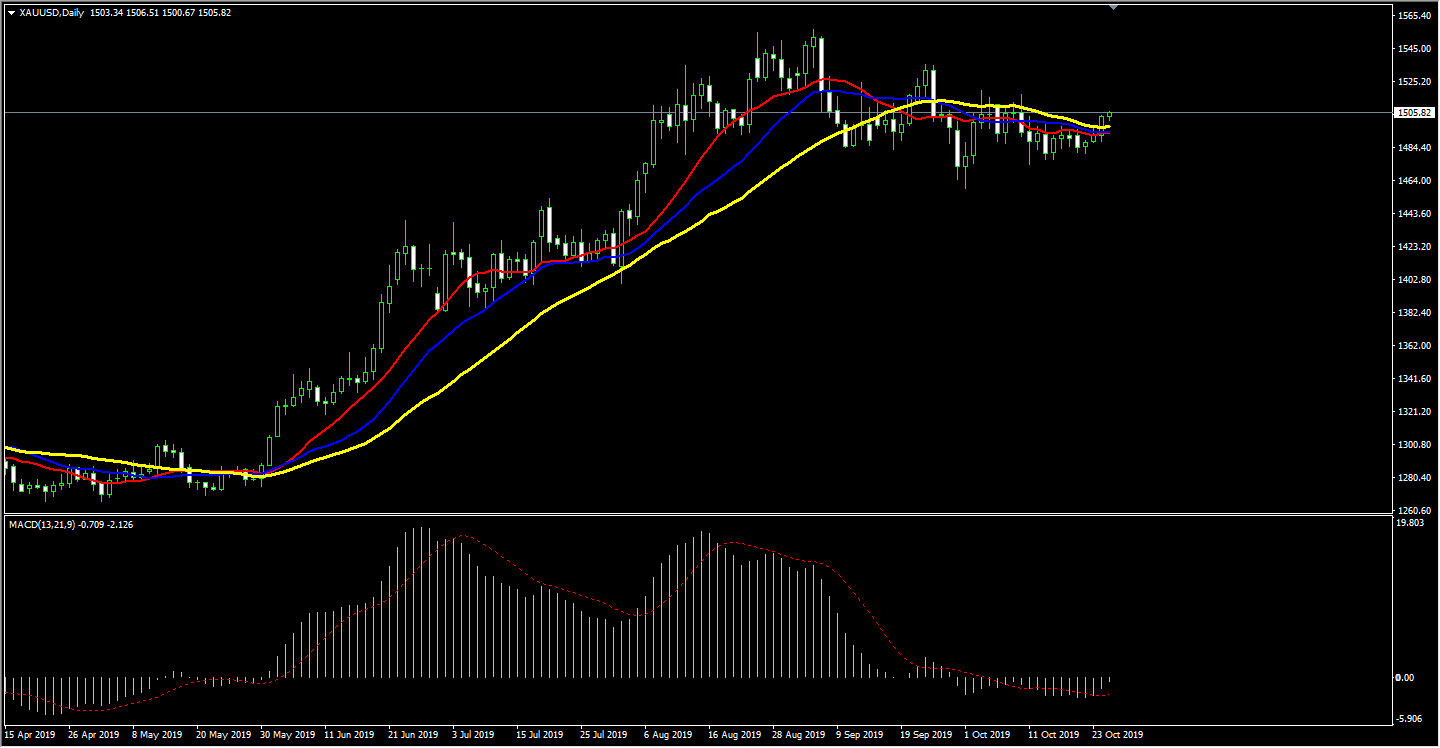Screen dimensions: 1440x748
Task: Click the 30 May 2019 date label
Action: point(286,734)
